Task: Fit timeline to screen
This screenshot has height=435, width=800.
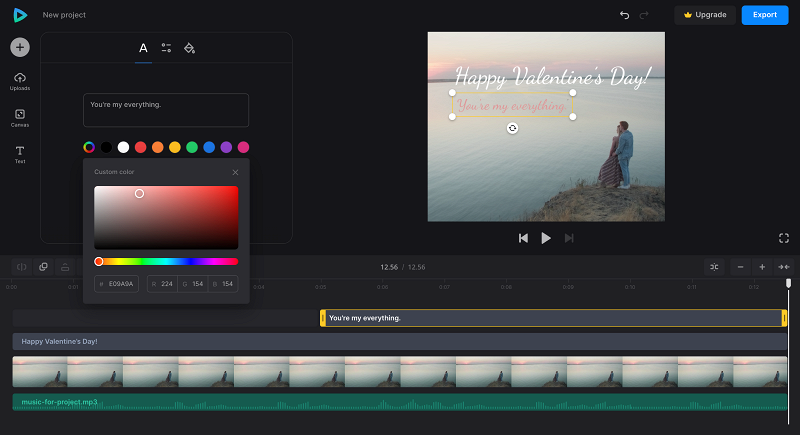Action: (784, 267)
